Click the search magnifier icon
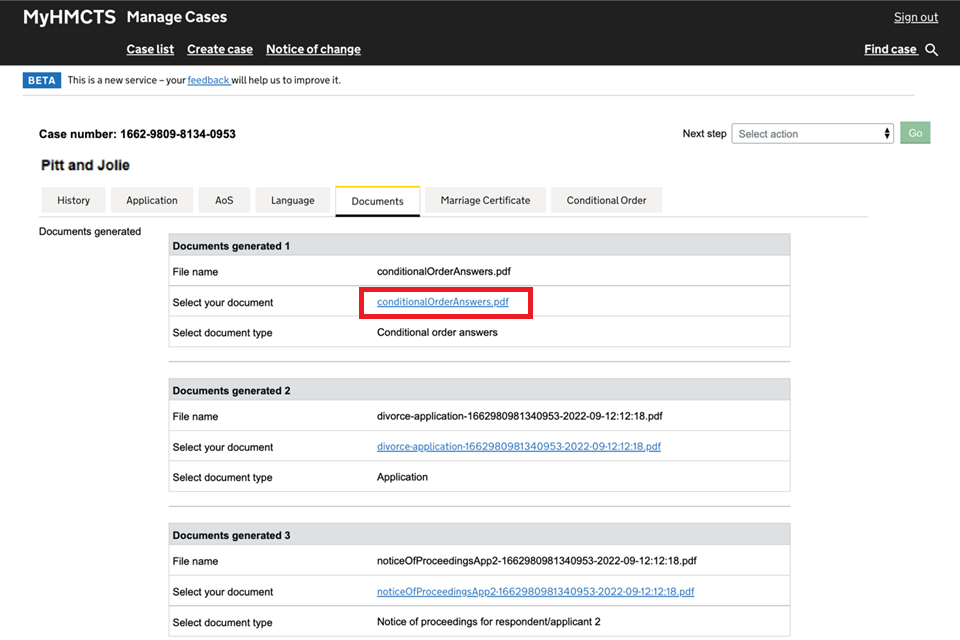The height and width of the screenshot is (640, 960). point(932,50)
